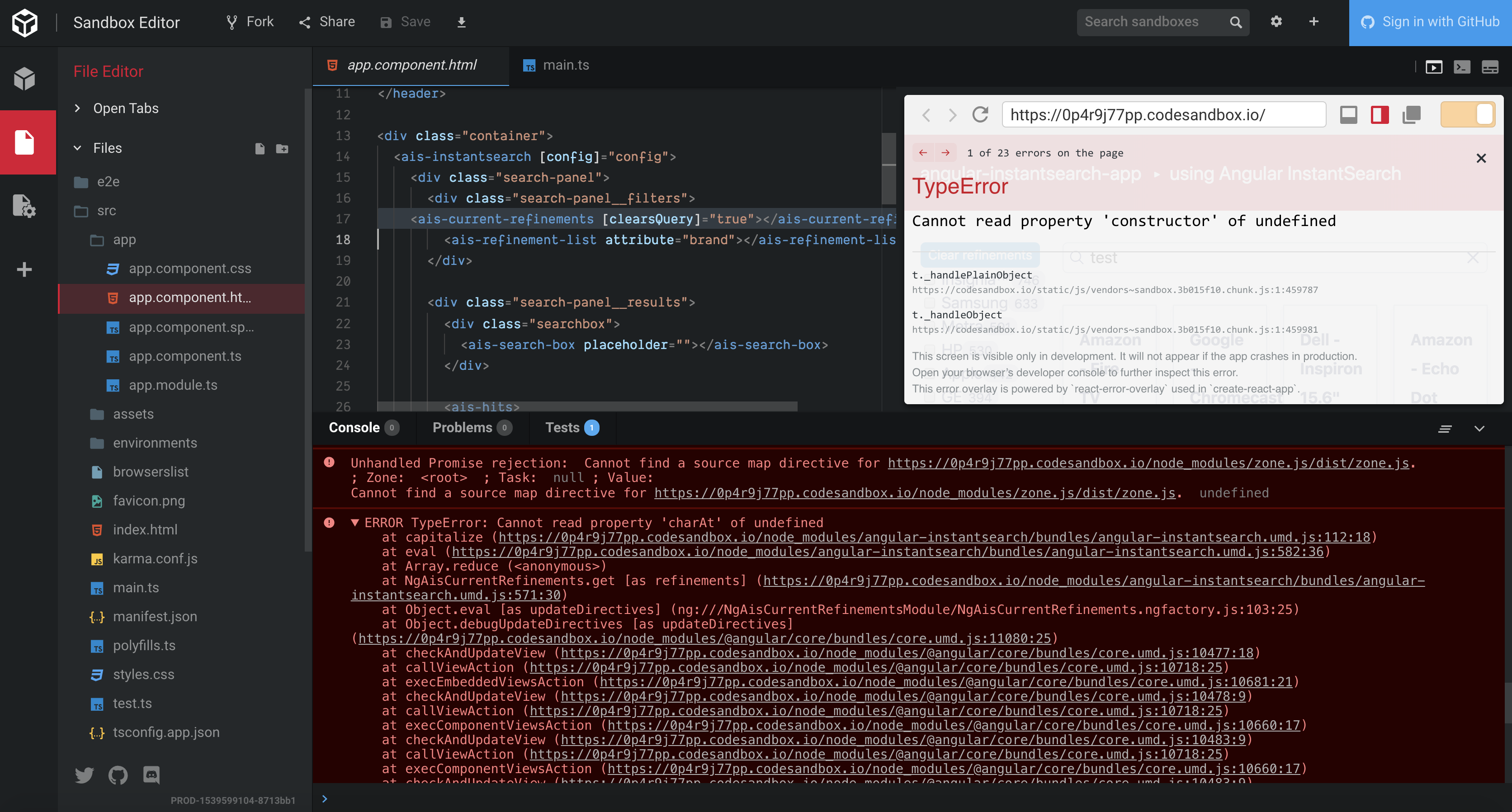
Task: Refresh the sandbox preview browser
Action: (979, 115)
